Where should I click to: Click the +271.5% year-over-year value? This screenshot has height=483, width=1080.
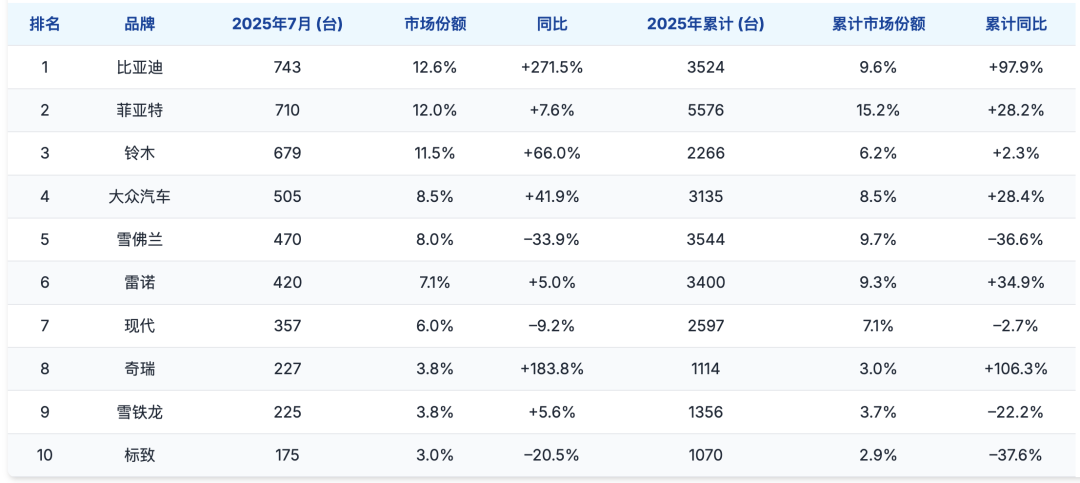[x=552, y=68]
